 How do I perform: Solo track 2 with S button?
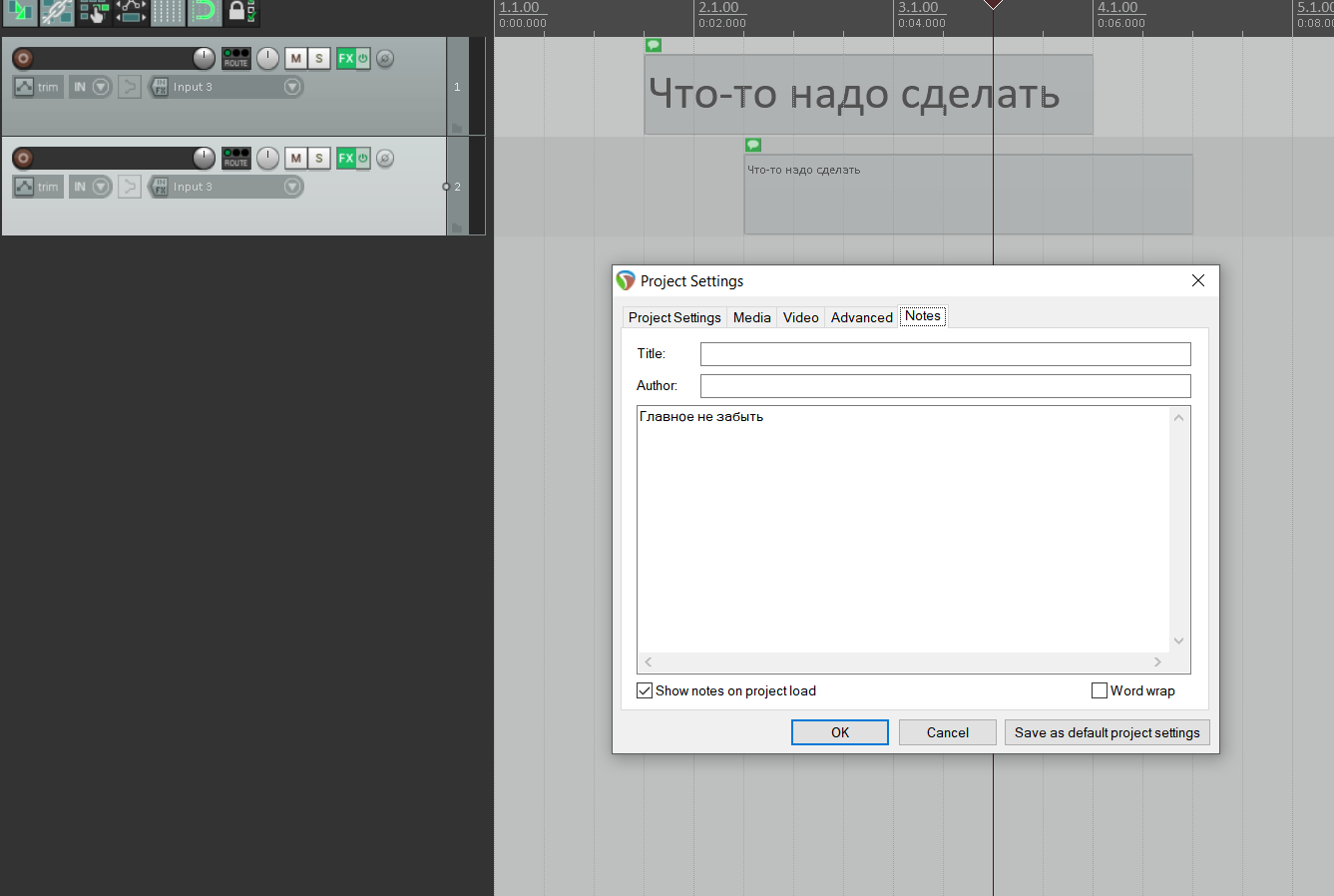point(318,159)
